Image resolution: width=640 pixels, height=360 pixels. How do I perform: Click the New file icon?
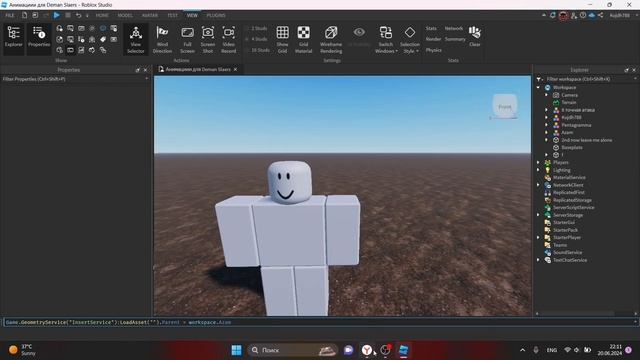click(24, 15)
